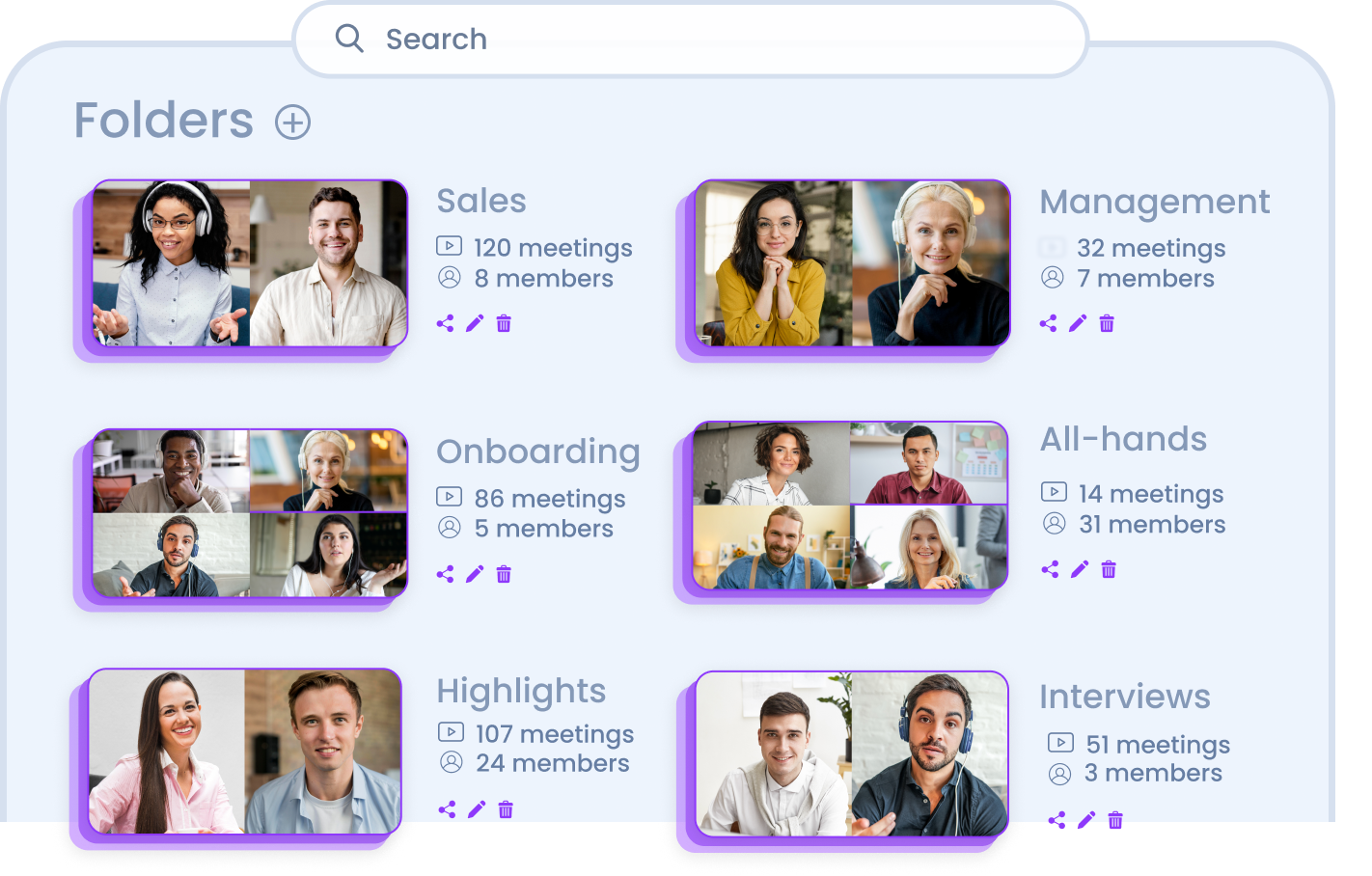Edit the All-hands folder
Screen dimensions: 1372x876
pyautogui.click(x=1080, y=569)
